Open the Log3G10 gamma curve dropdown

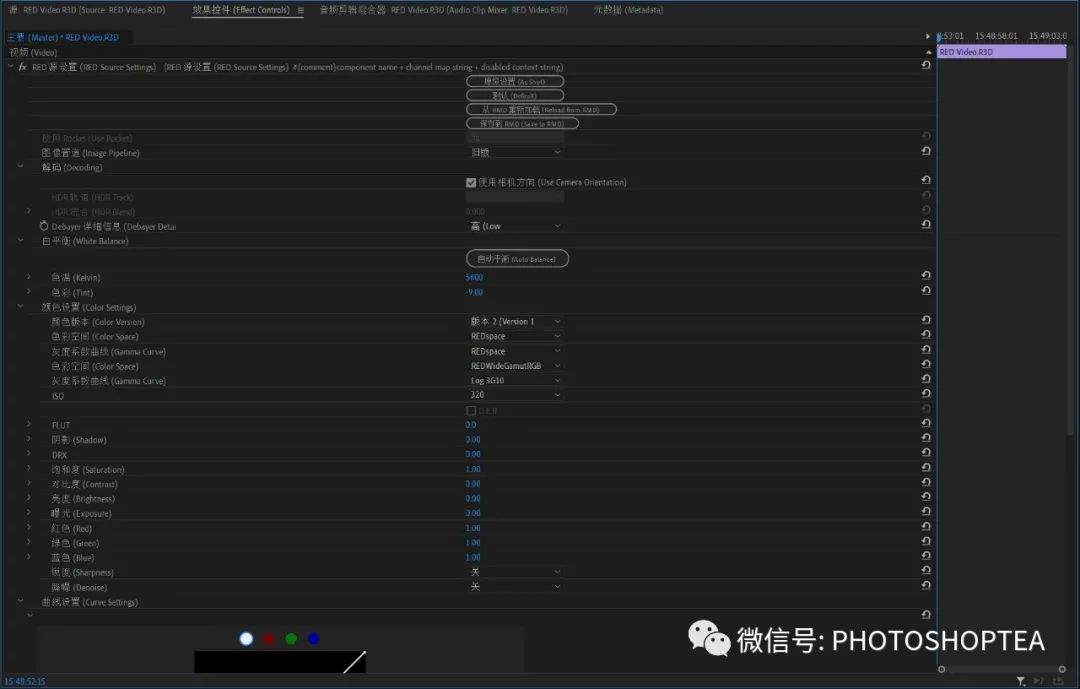515,380
